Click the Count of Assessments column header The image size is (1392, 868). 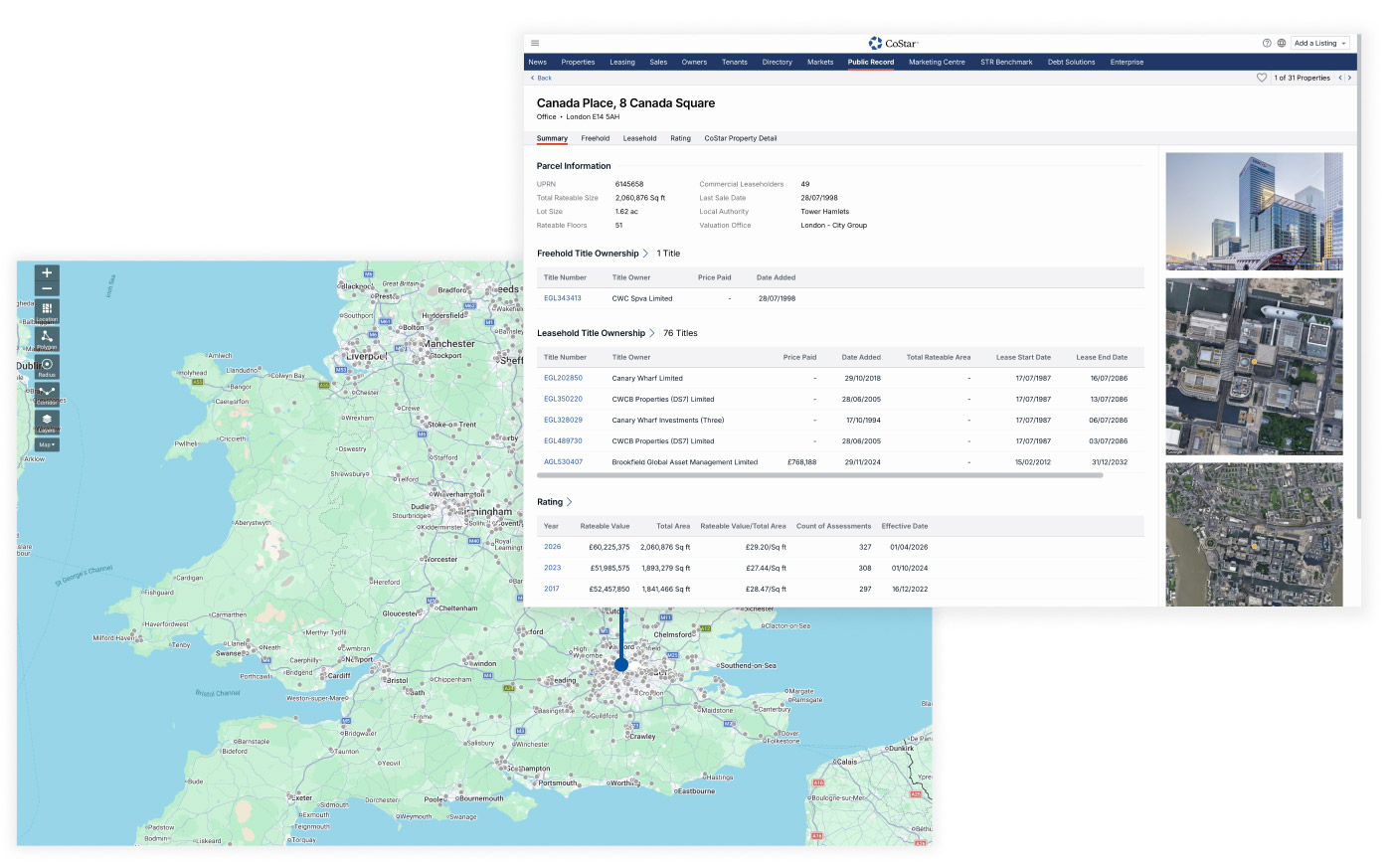coord(833,526)
